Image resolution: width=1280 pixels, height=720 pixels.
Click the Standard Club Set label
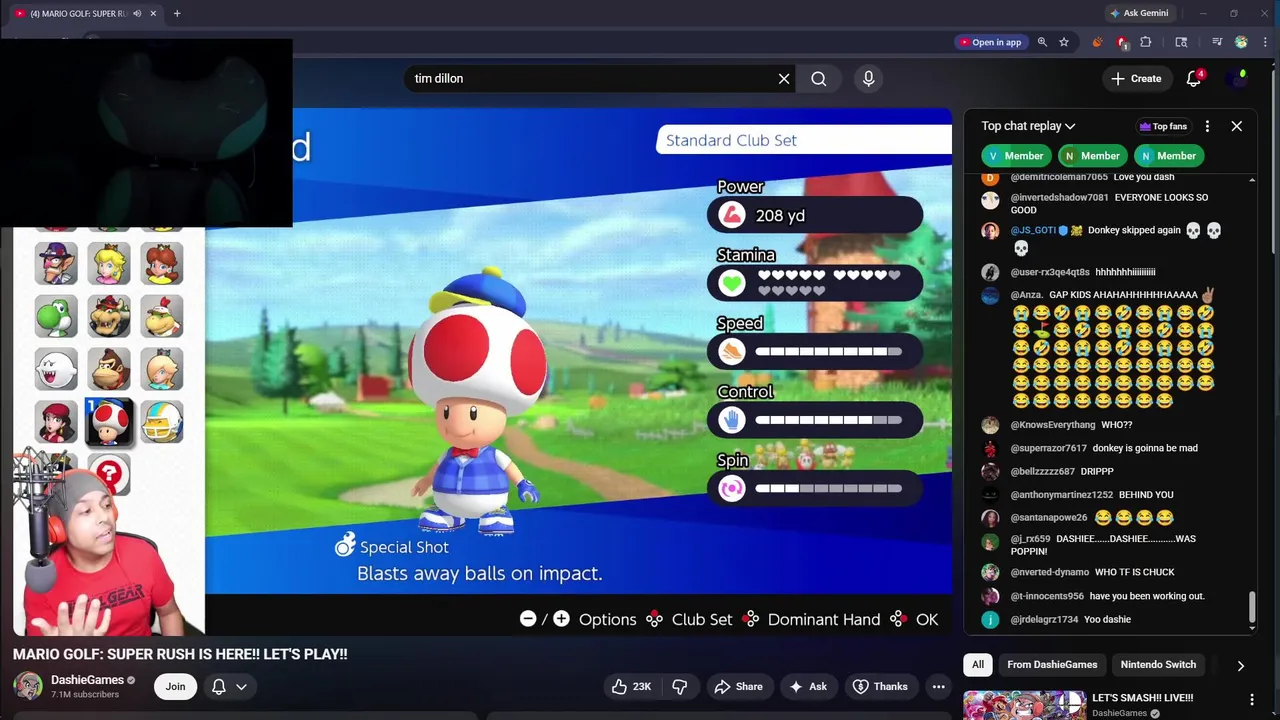coord(731,140)
